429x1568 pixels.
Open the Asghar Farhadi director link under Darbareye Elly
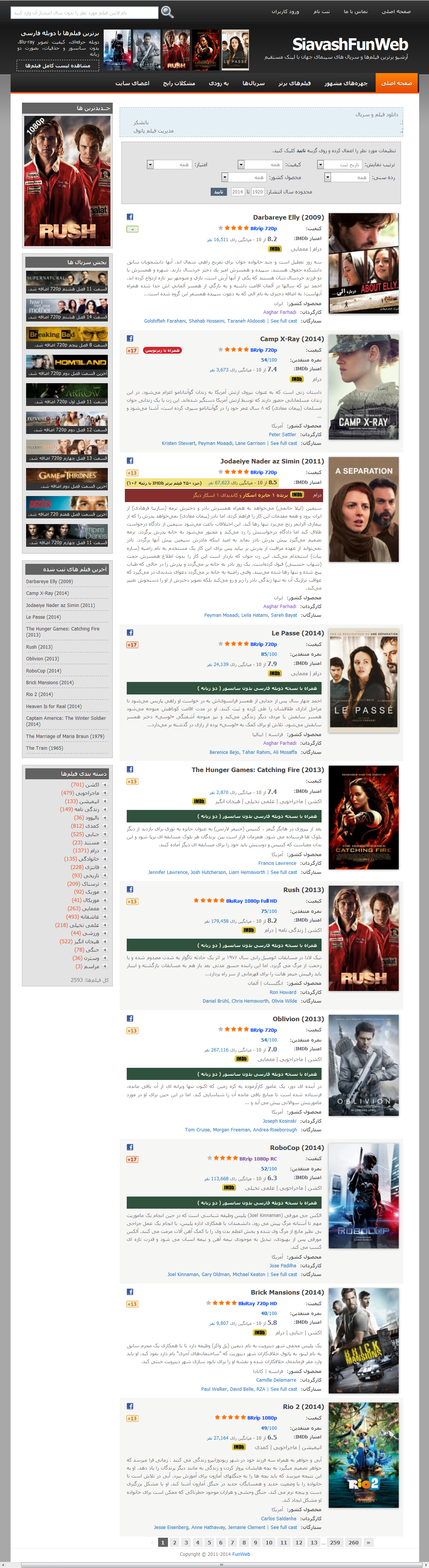[x=279, y=312]
